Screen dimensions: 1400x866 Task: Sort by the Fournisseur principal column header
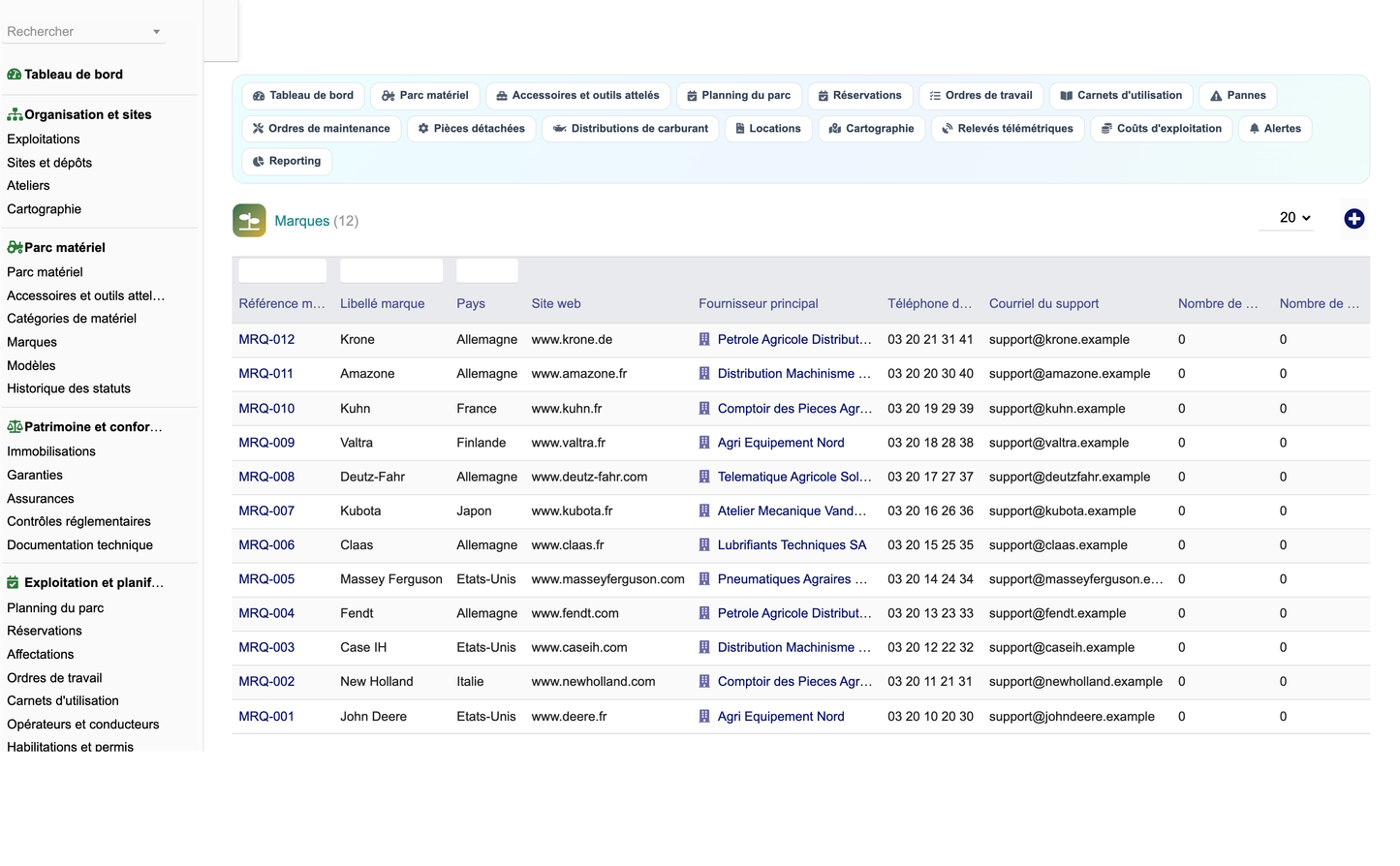coord(759,304)
